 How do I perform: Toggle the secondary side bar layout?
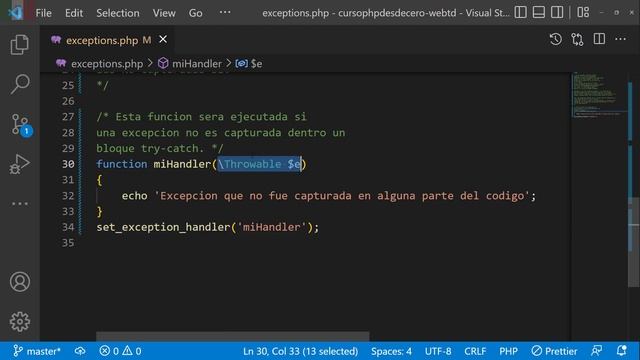click(x=557, y=12)
